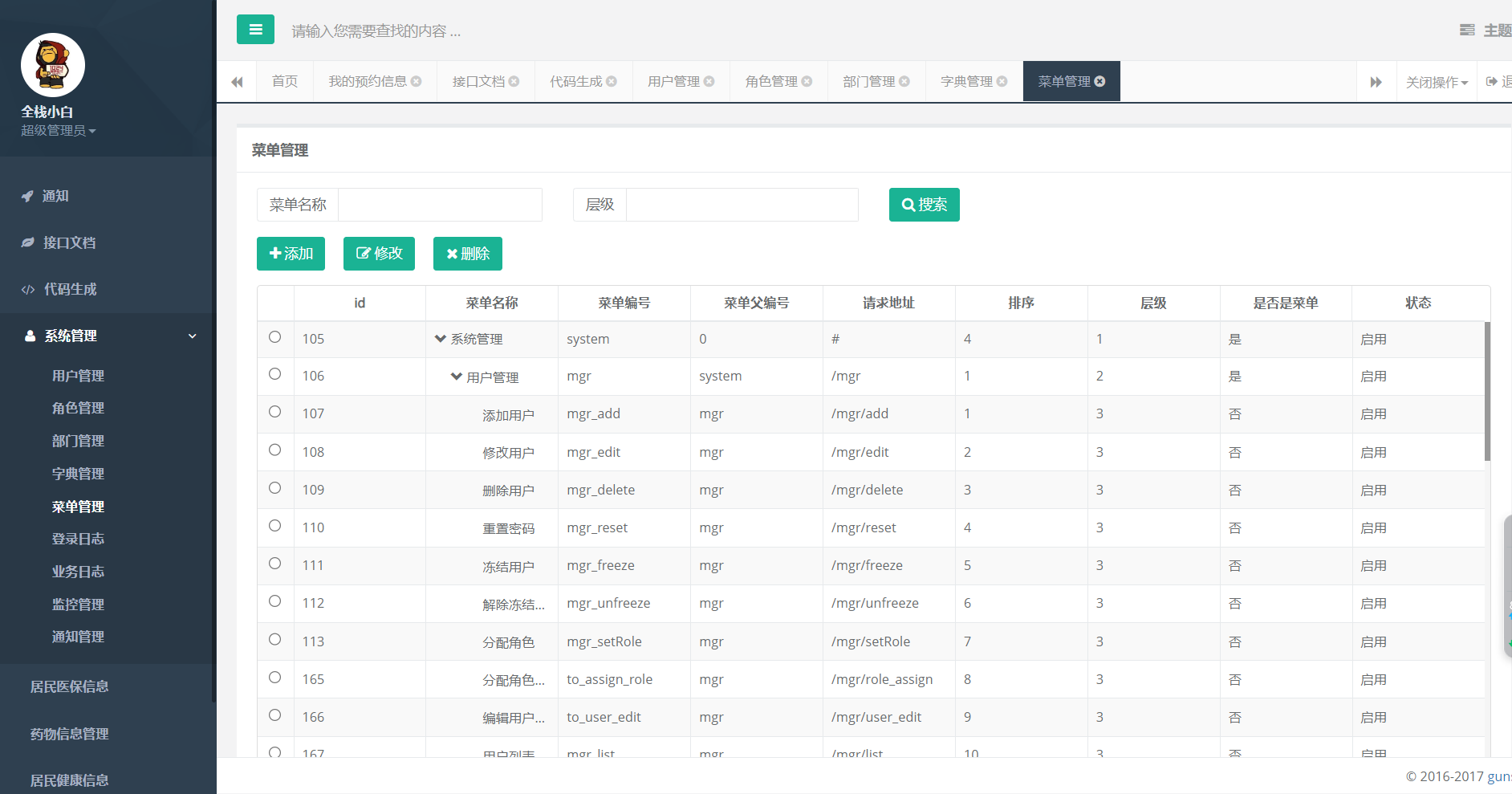Select radio button for row id 165
Viewport: 1512px width, 794px height.
pos(275,678)
